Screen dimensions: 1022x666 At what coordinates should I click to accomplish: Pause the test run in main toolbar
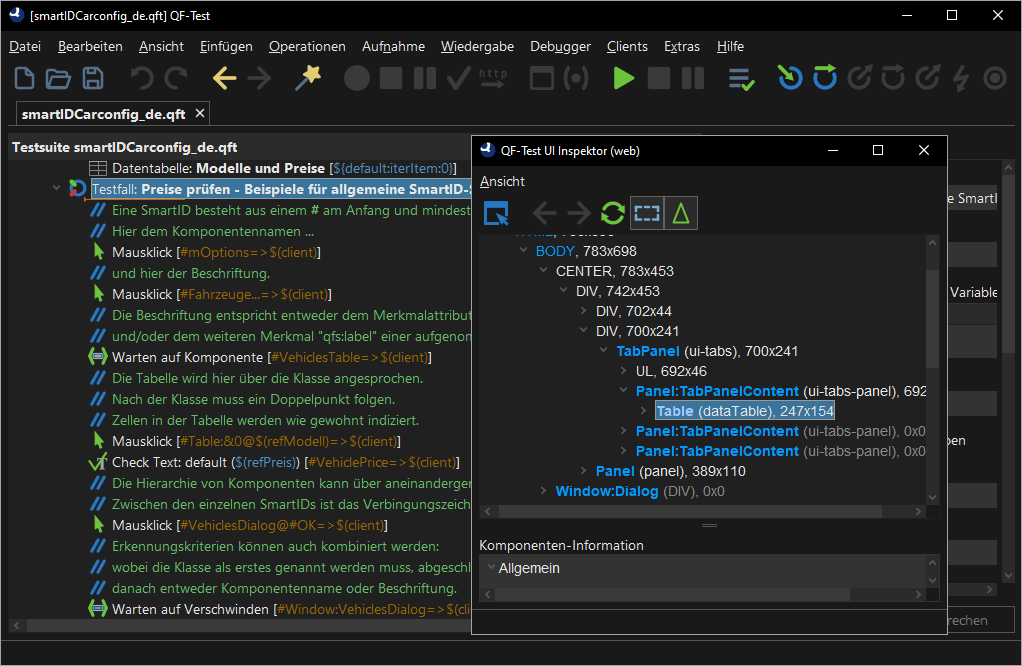point(693,78)
